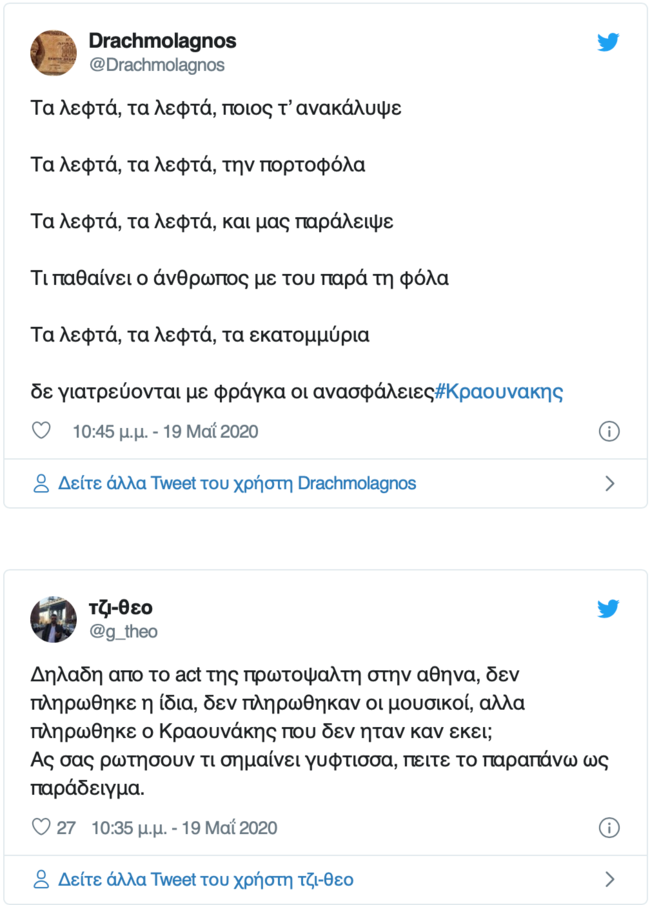Open the 10:35 μ.μ. - 19 Μαΐ 2020 timestamp
Screen dimensions: 650x905
click(x=184, y=827)
